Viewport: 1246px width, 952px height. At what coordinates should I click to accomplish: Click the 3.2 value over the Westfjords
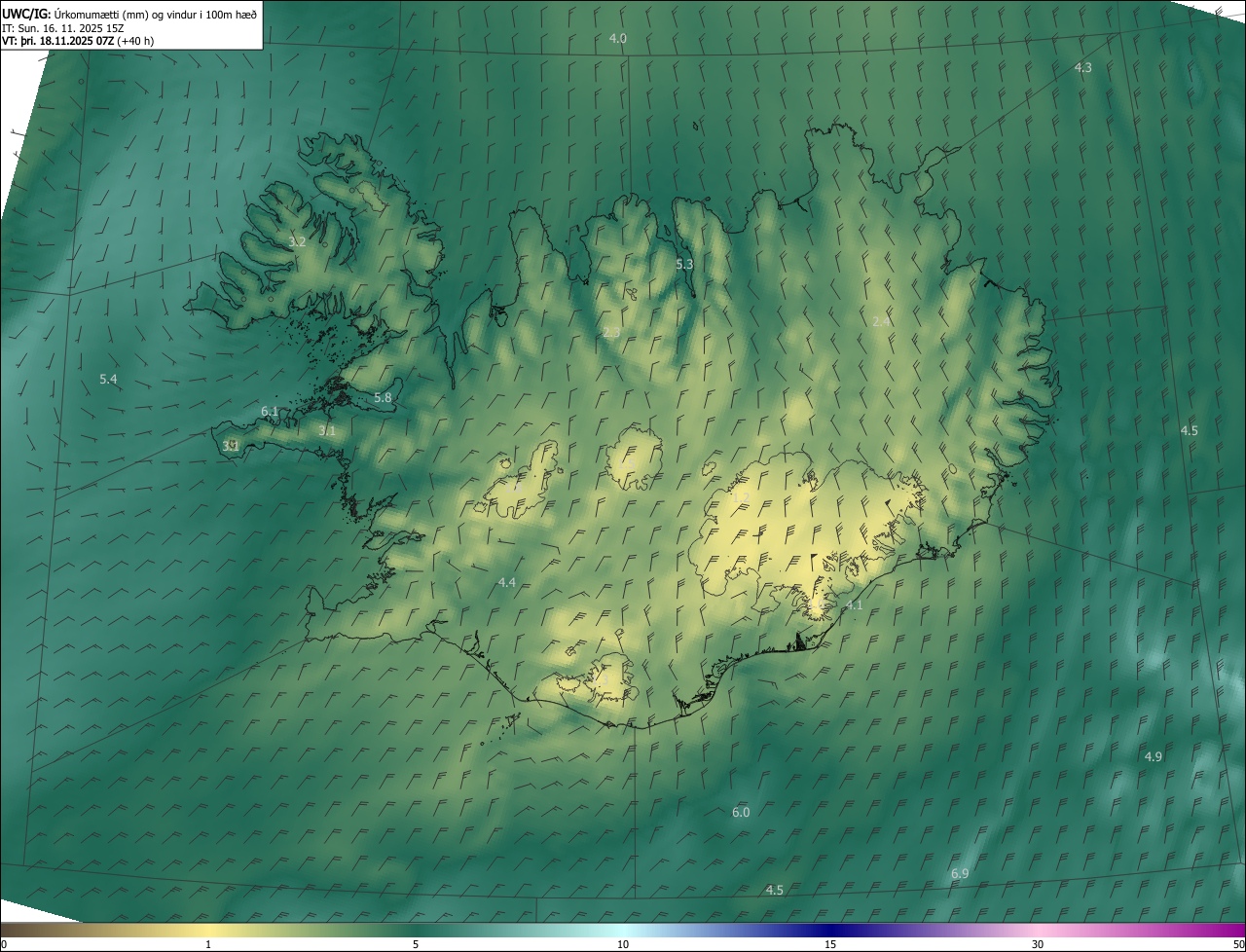(298, 241)
